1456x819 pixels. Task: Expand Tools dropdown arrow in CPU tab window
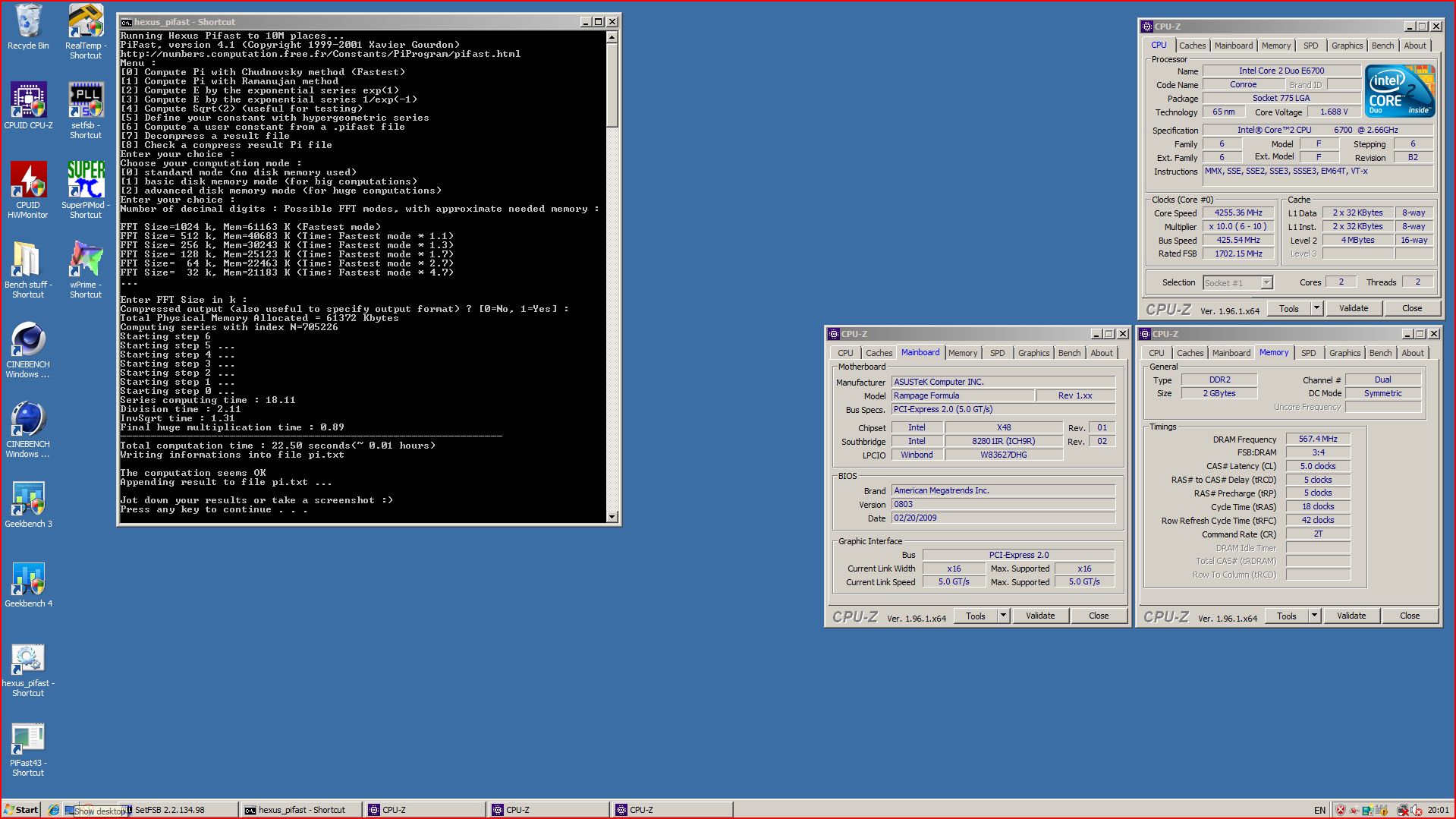coord(1316,308)
